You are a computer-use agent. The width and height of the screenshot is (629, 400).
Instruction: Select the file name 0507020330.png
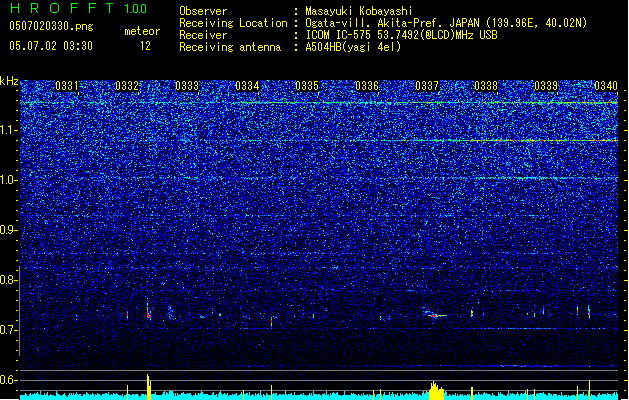[51, 26]
